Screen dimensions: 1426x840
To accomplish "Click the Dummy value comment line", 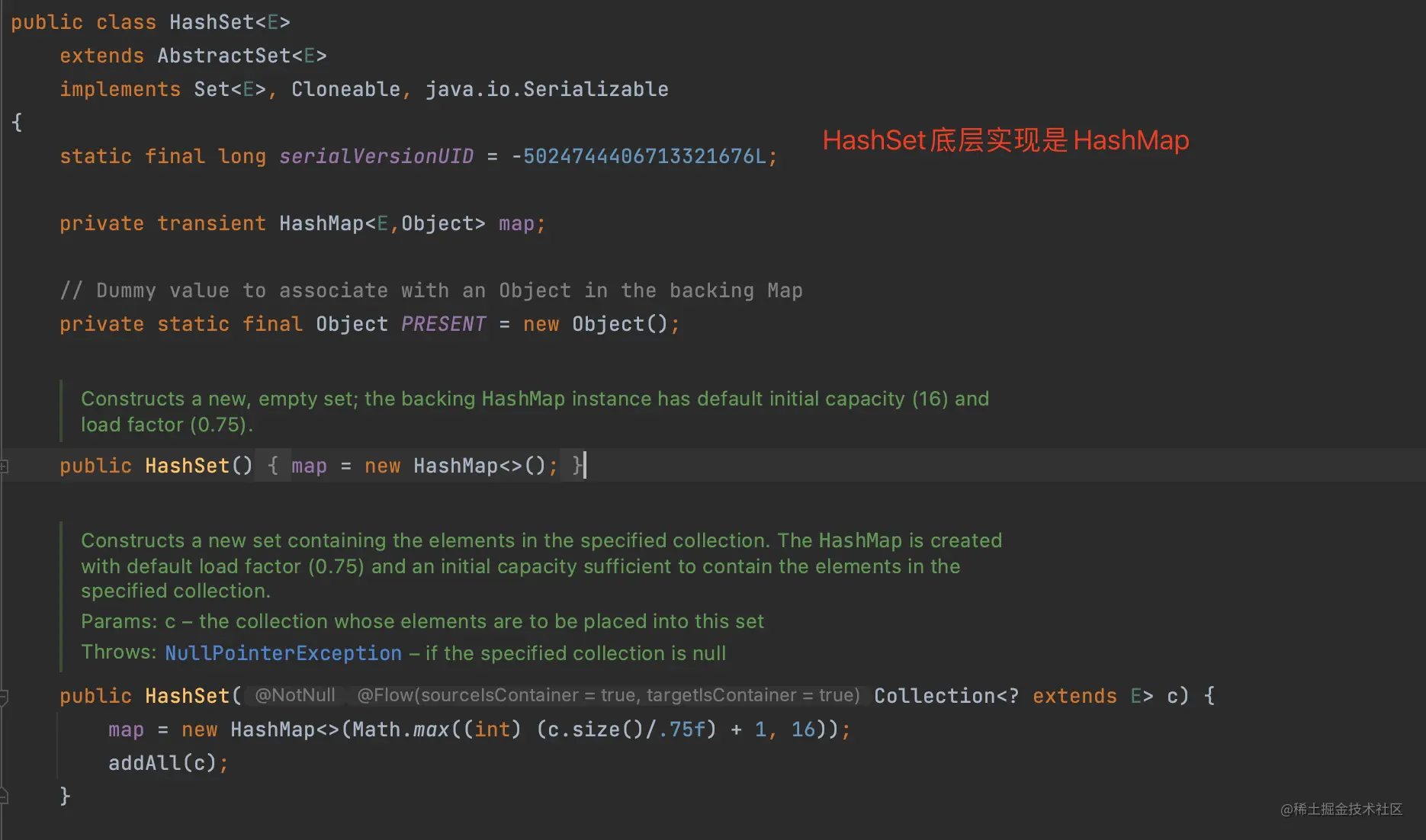I will 431,290.
